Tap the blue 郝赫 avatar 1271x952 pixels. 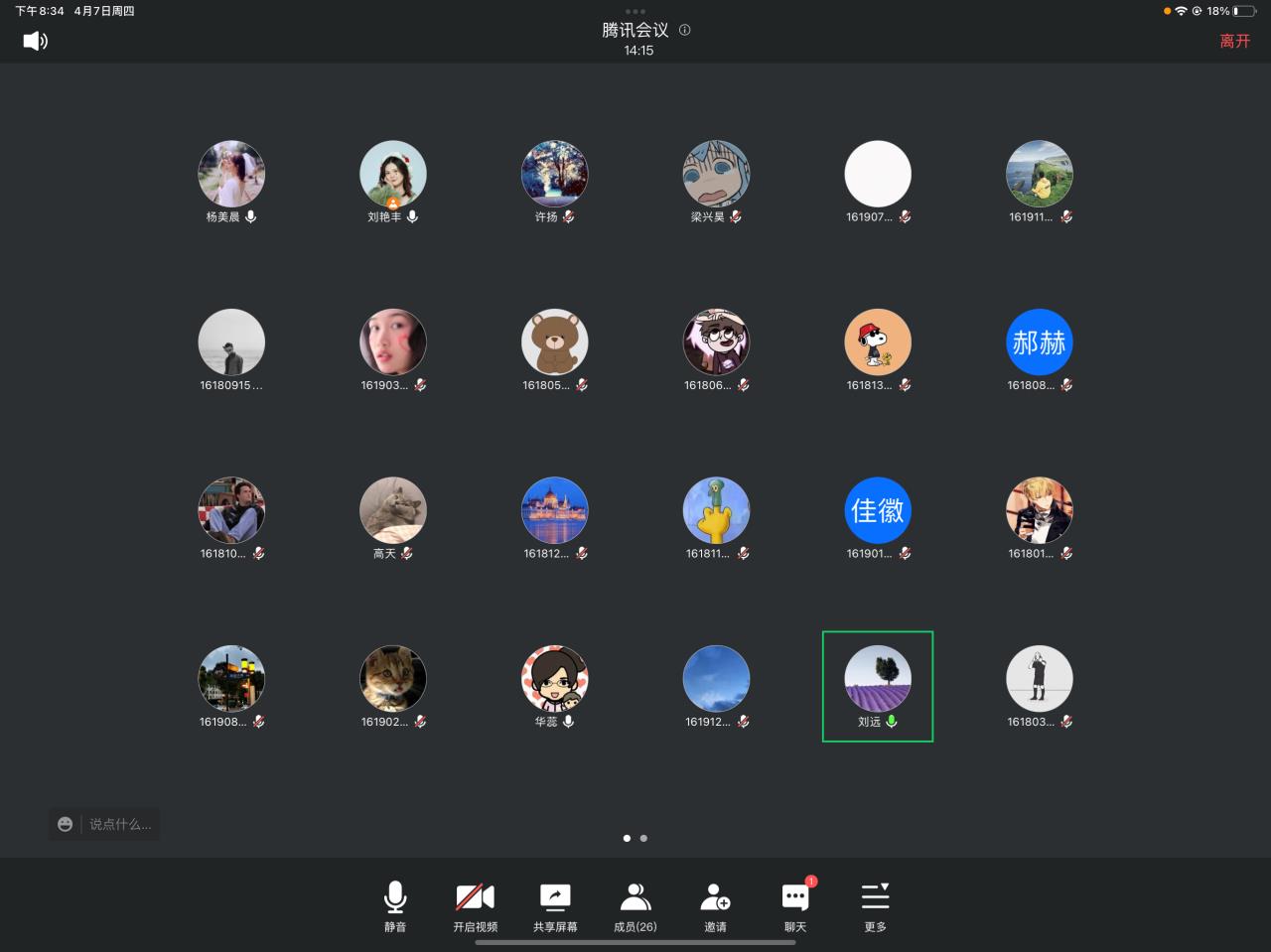pyautogui.click(x=1039, y=342)
